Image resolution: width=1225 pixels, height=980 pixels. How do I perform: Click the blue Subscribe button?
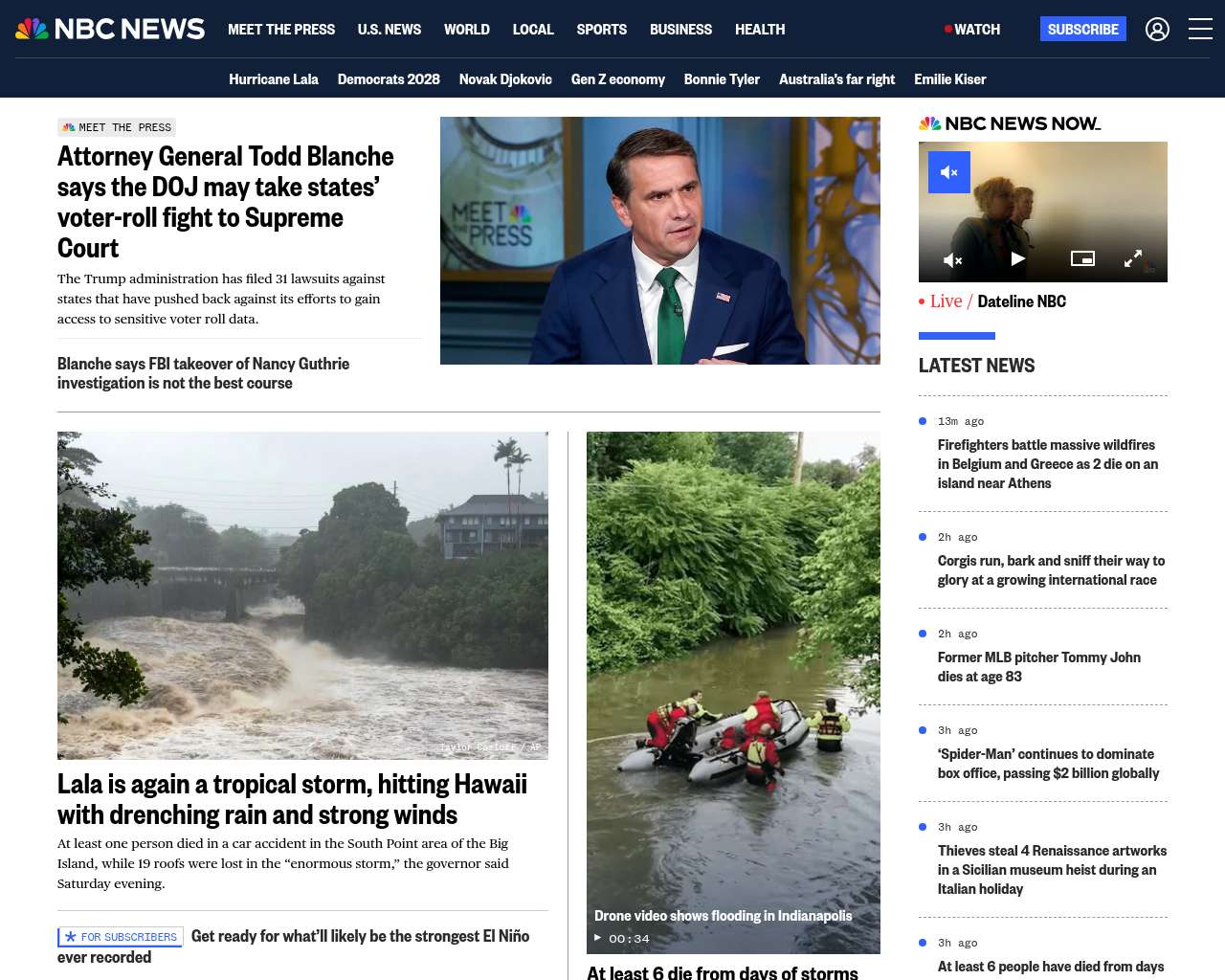coord(1083,29)
